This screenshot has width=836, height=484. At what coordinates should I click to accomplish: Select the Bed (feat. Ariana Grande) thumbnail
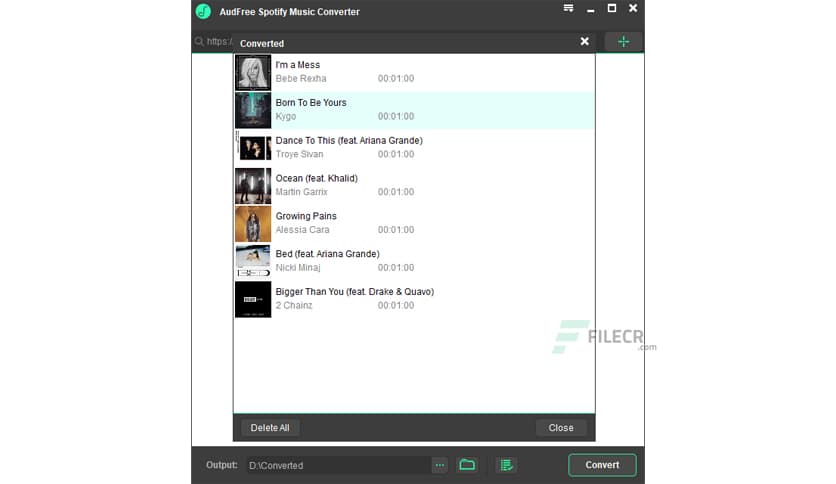pos(253,261)
